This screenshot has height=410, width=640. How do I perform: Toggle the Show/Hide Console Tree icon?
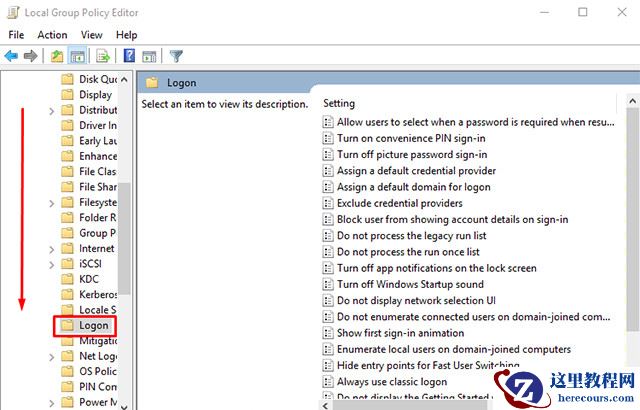pos(78,55)
